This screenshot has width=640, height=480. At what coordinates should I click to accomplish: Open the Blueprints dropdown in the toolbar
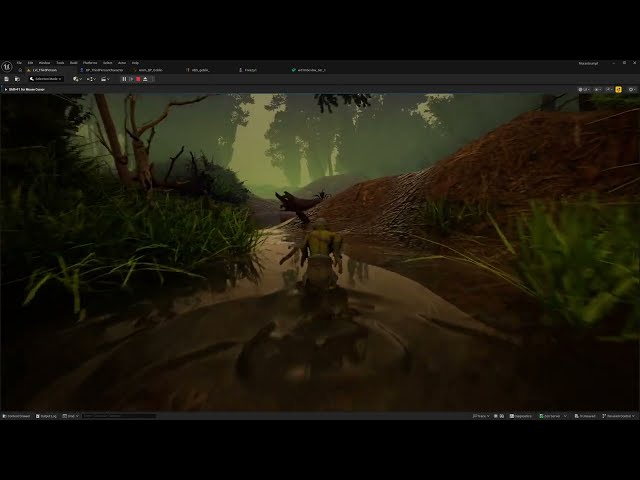(x=91, y=79)
